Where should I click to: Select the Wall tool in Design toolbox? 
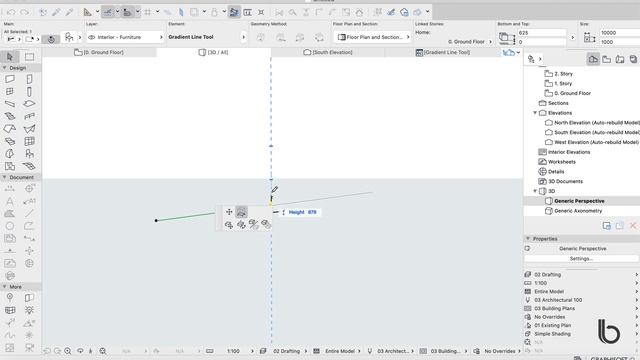pos(10,79)
